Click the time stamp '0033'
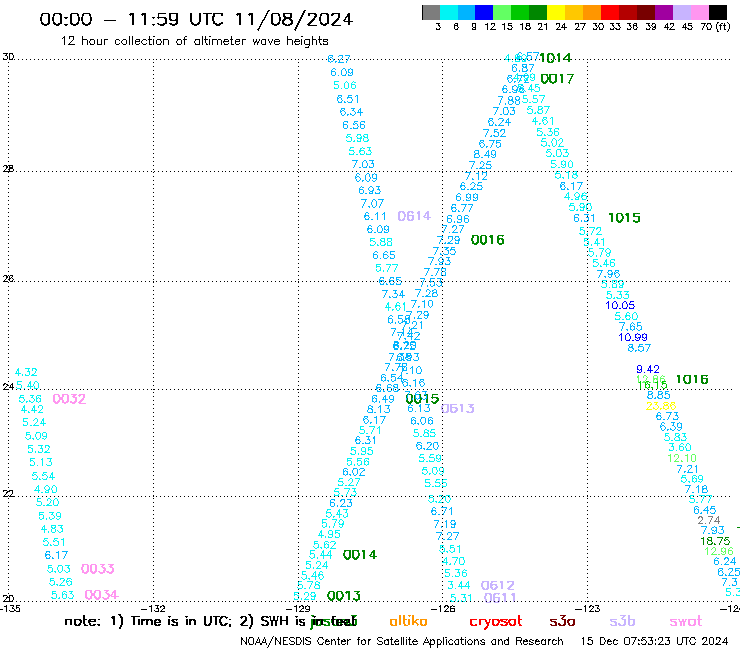This screenshot has height=650, width=740. [97, 569]
